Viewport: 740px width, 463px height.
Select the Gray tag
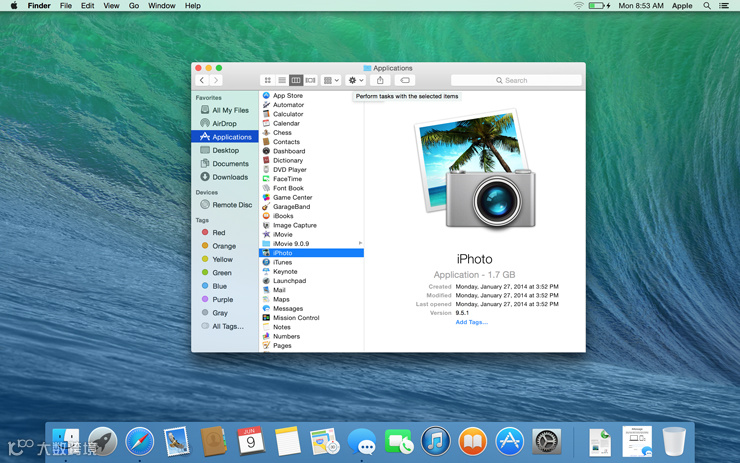click(225, 313)
